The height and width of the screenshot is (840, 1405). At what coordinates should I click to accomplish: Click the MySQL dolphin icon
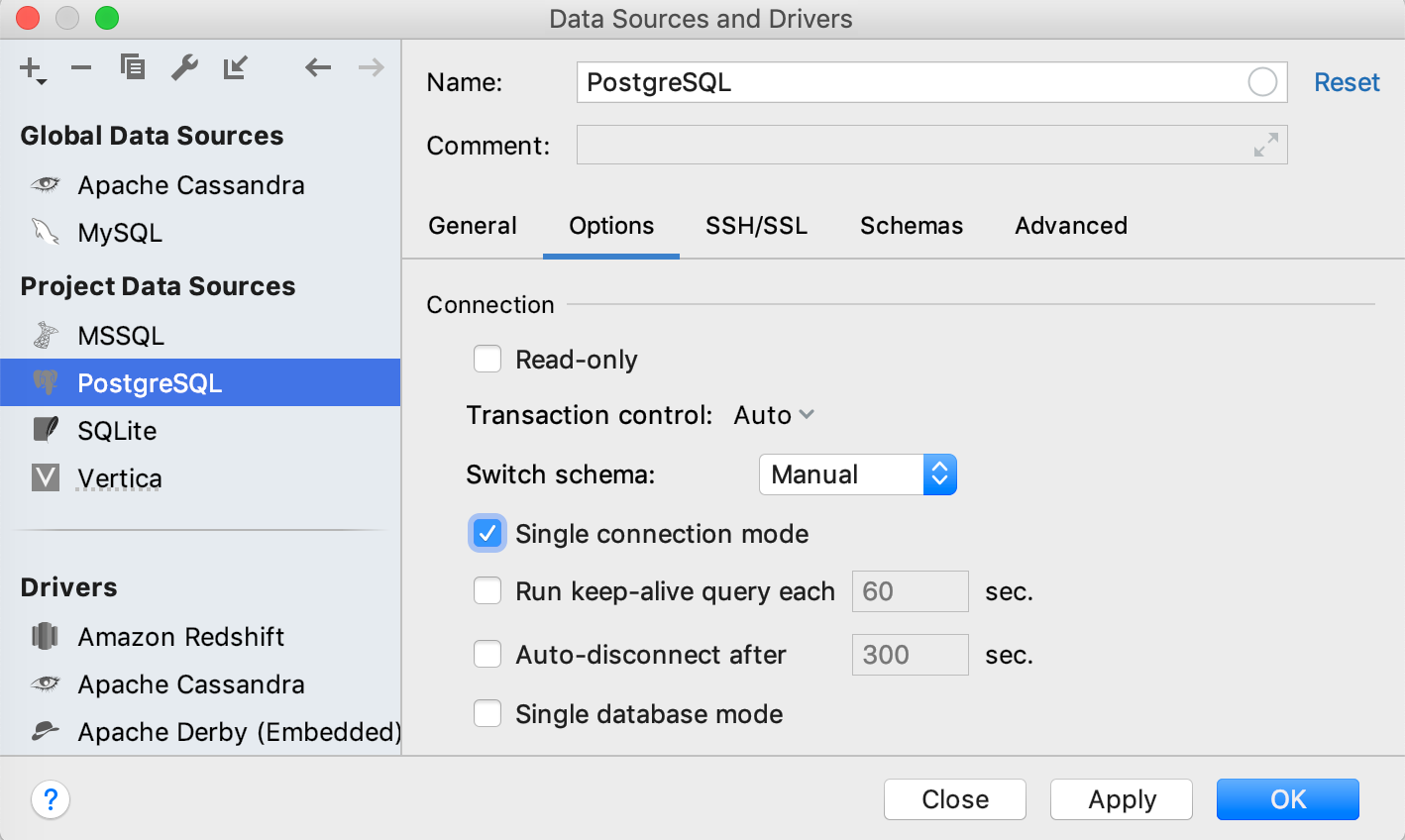[x=46, y=232]
